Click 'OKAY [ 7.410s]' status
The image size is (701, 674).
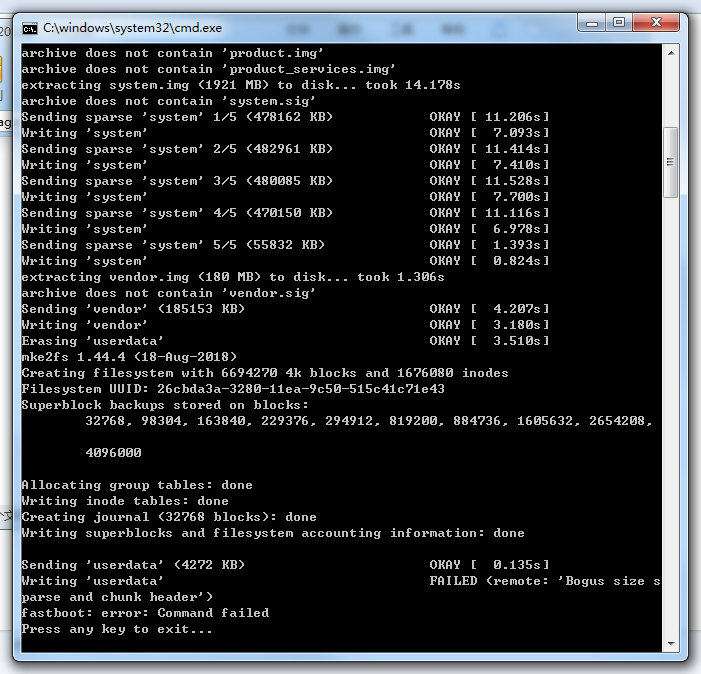489,165
